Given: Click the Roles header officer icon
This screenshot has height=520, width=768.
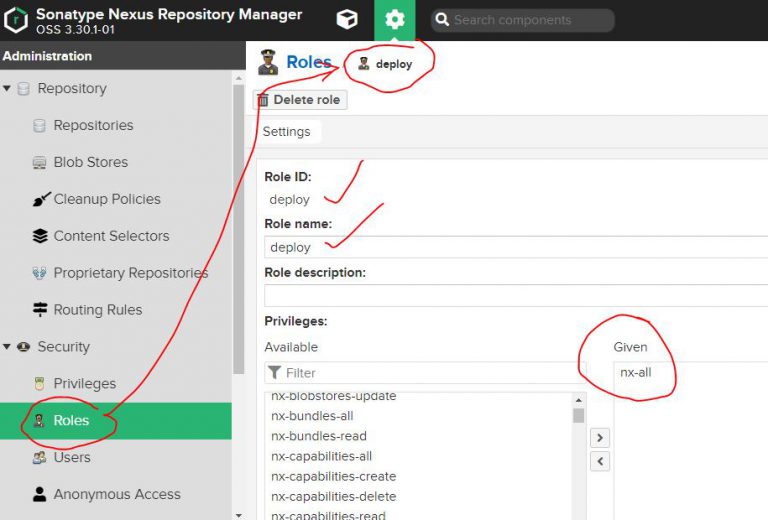Looking at the screenshot, I should pyautogui.click(x=268, y=62).
